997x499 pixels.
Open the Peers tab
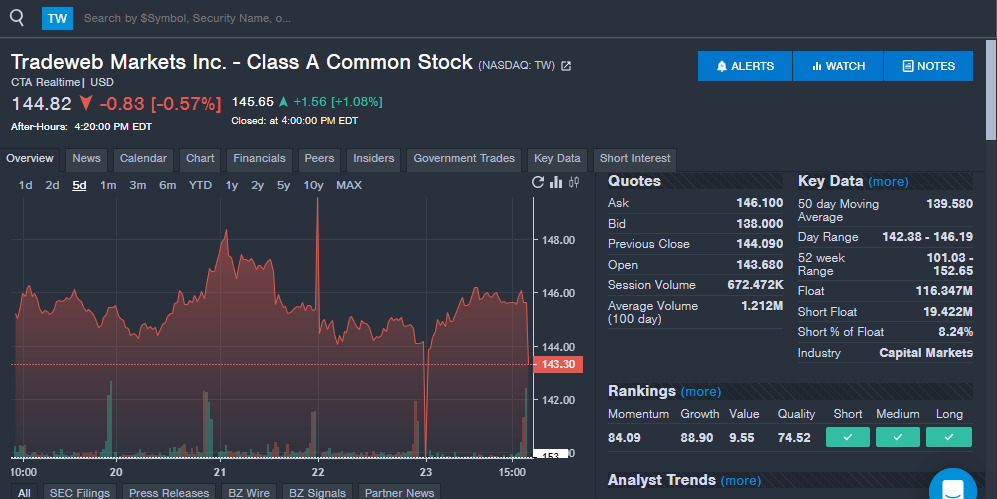tap(319, 159)
